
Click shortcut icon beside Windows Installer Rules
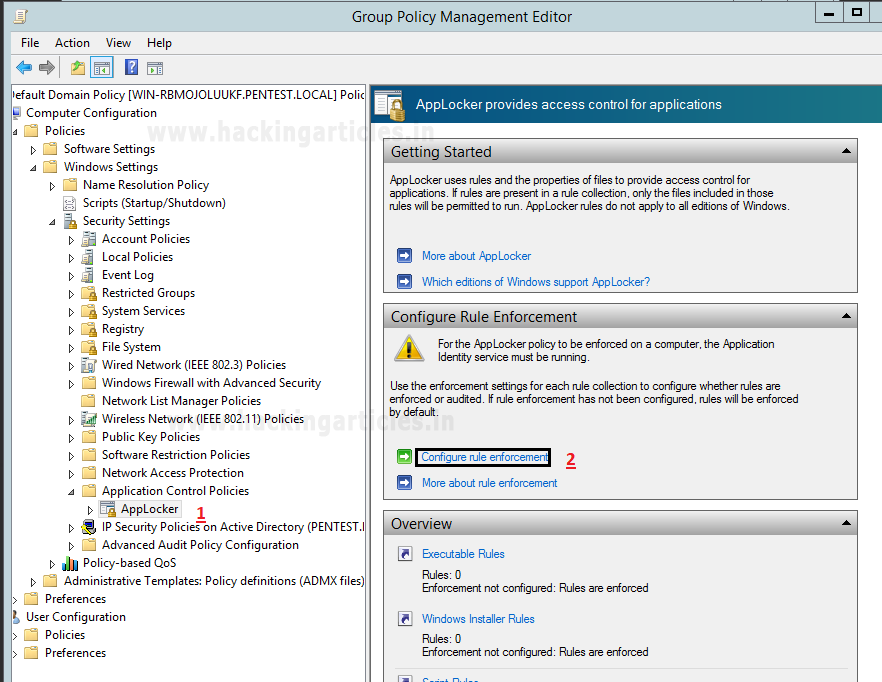point(404,618)
